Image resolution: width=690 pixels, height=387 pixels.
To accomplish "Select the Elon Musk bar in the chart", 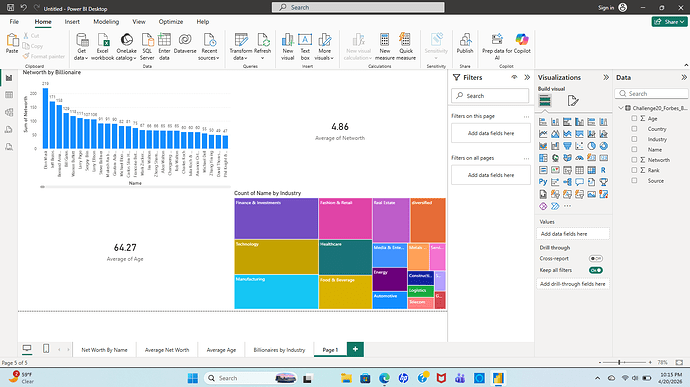I will (x=45, y=118).
